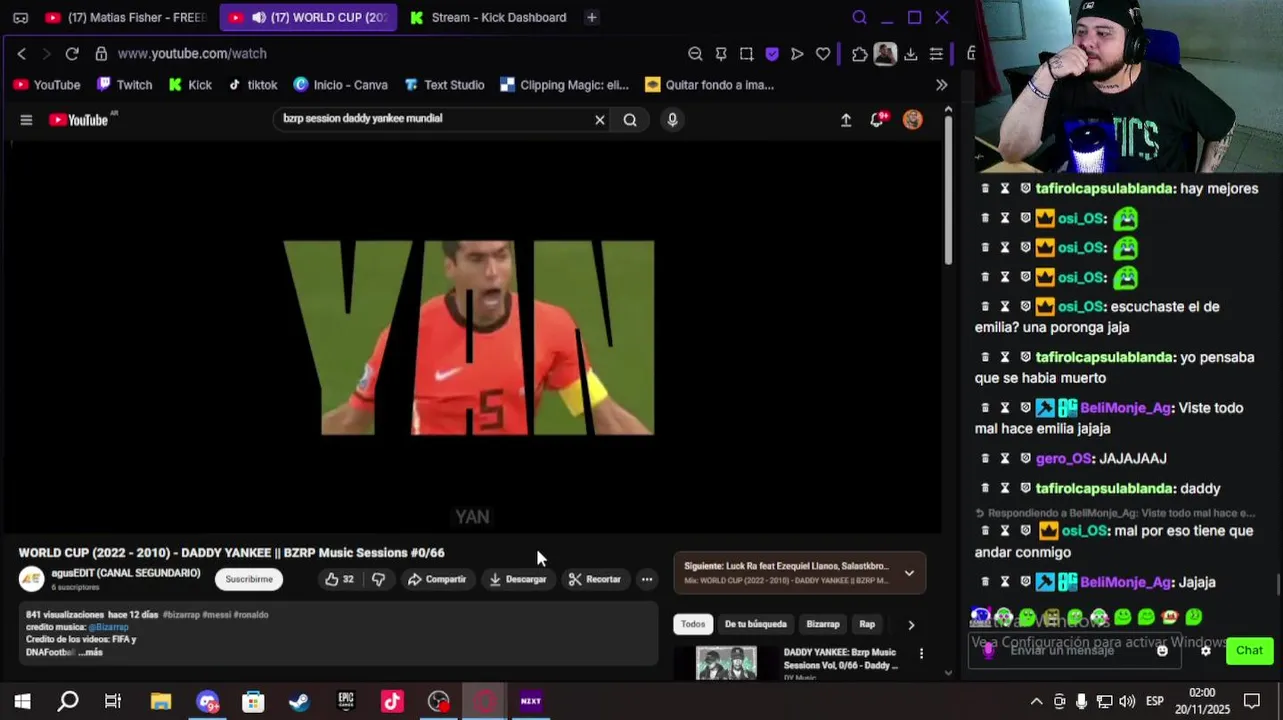This screenshot has height=720, width=1283.
Task: Dislike the video with thumbs down
Action: coord(378,579)
